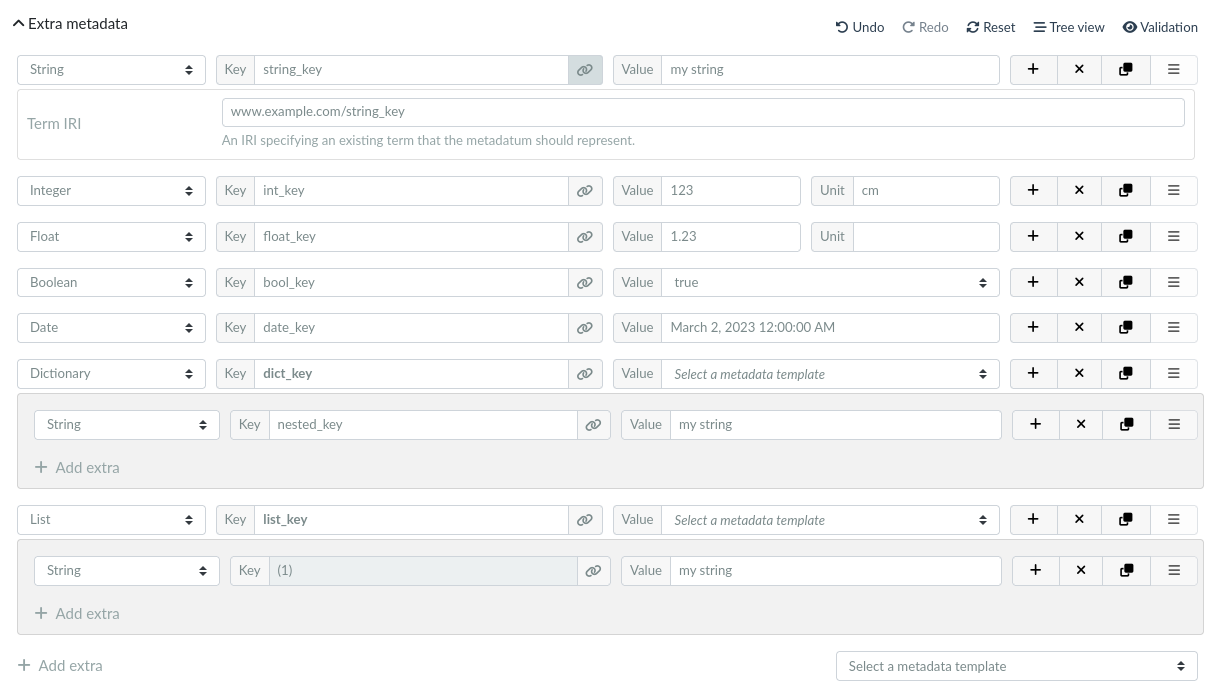
Task: Click the Key field containing nested_key
Action: pyautogui.click(x=423, y=424)
